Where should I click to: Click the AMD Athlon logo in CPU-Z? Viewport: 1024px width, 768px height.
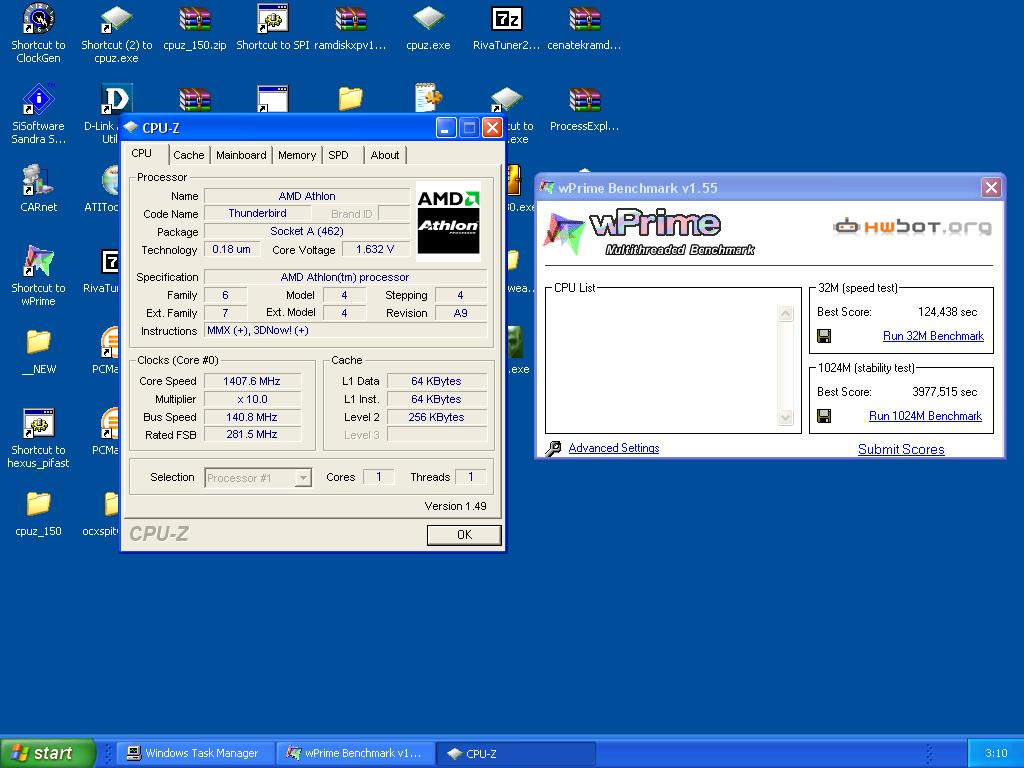click(x=448, y=221)
